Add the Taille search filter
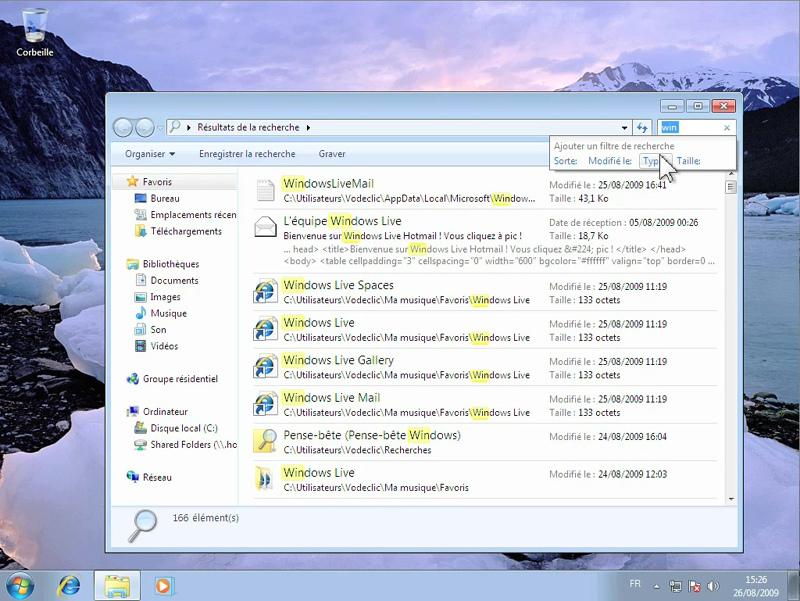800x601 pixels. pos(688,161)
